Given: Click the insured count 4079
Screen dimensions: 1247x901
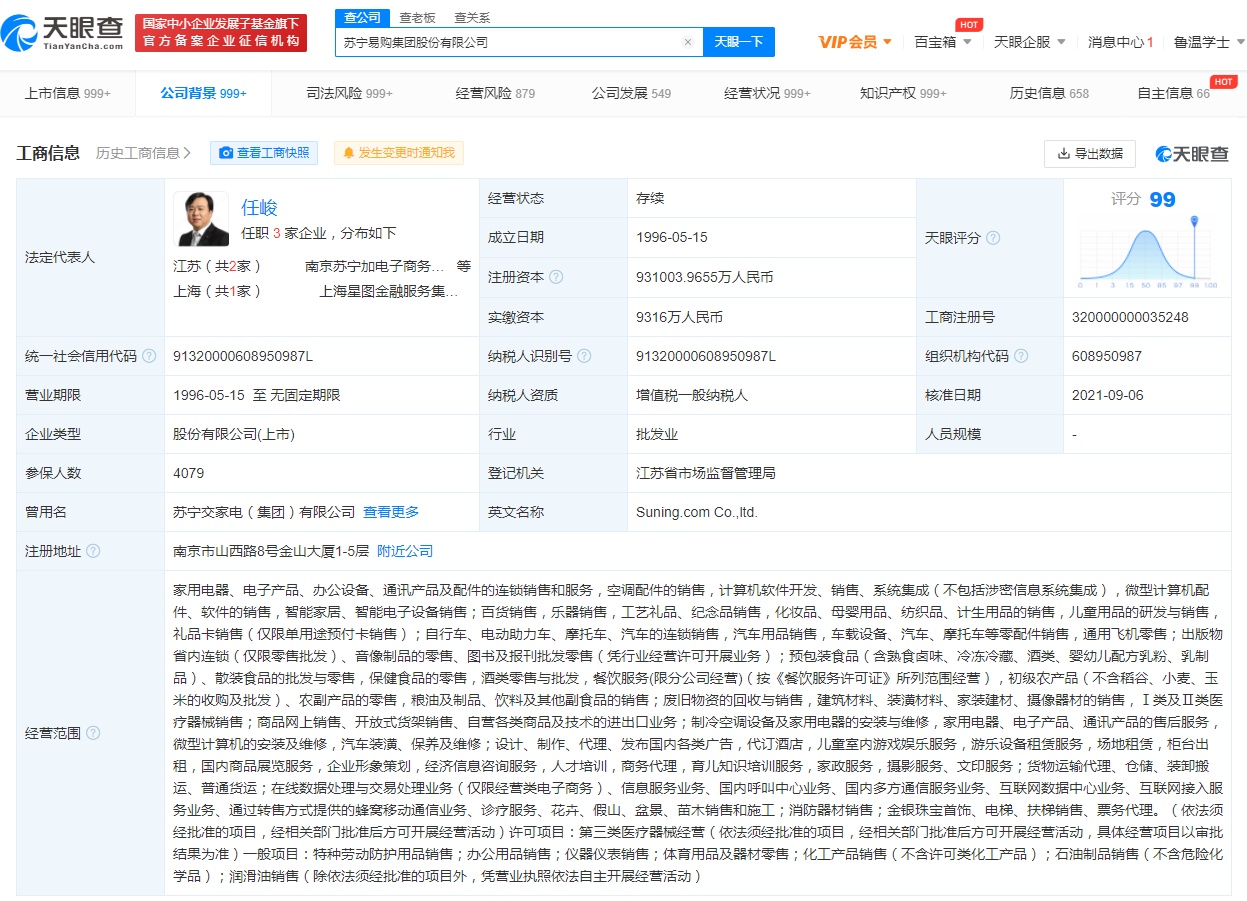Looking at the screenshot, I should (188, 473).
